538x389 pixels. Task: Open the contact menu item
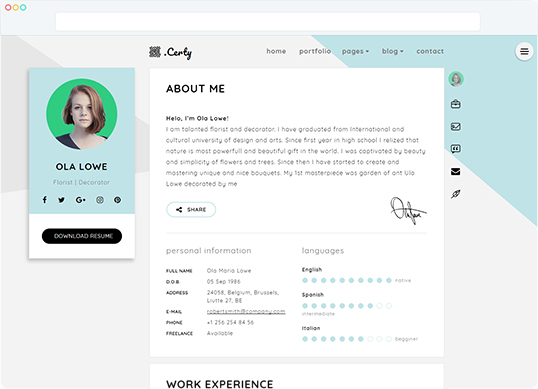tap(430, 51)
